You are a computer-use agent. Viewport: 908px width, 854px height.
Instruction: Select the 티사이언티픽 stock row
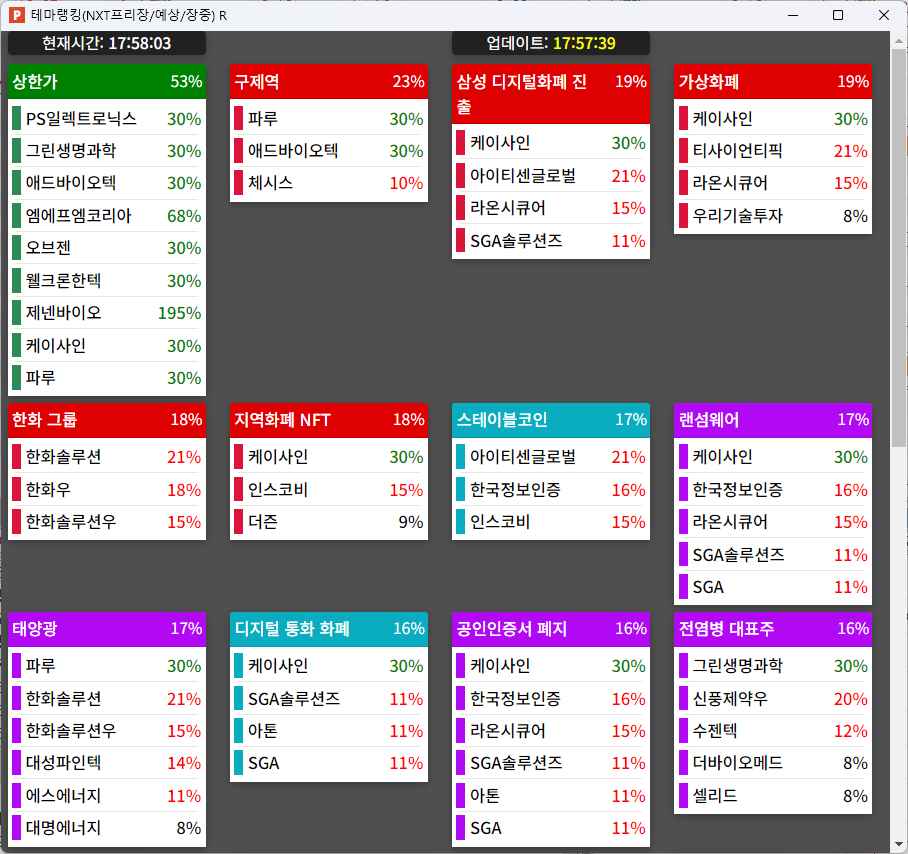(773, 151)
